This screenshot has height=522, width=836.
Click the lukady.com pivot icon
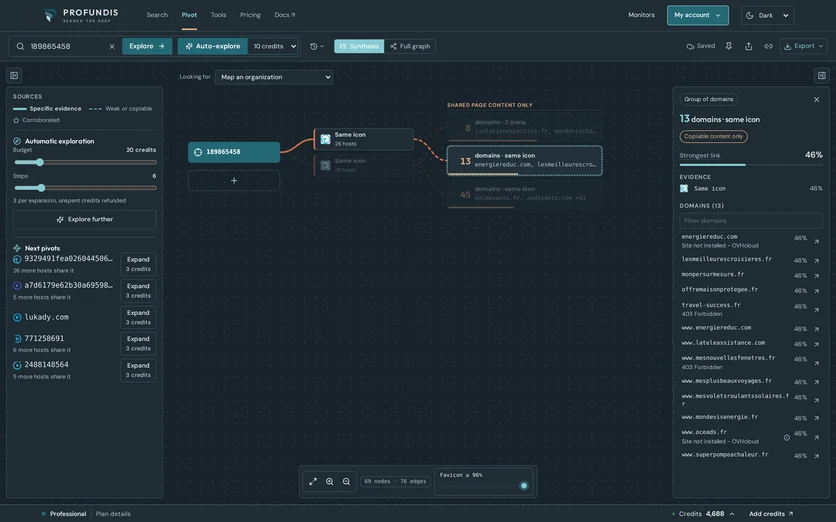pyautogui.click(x=17, y=317)
